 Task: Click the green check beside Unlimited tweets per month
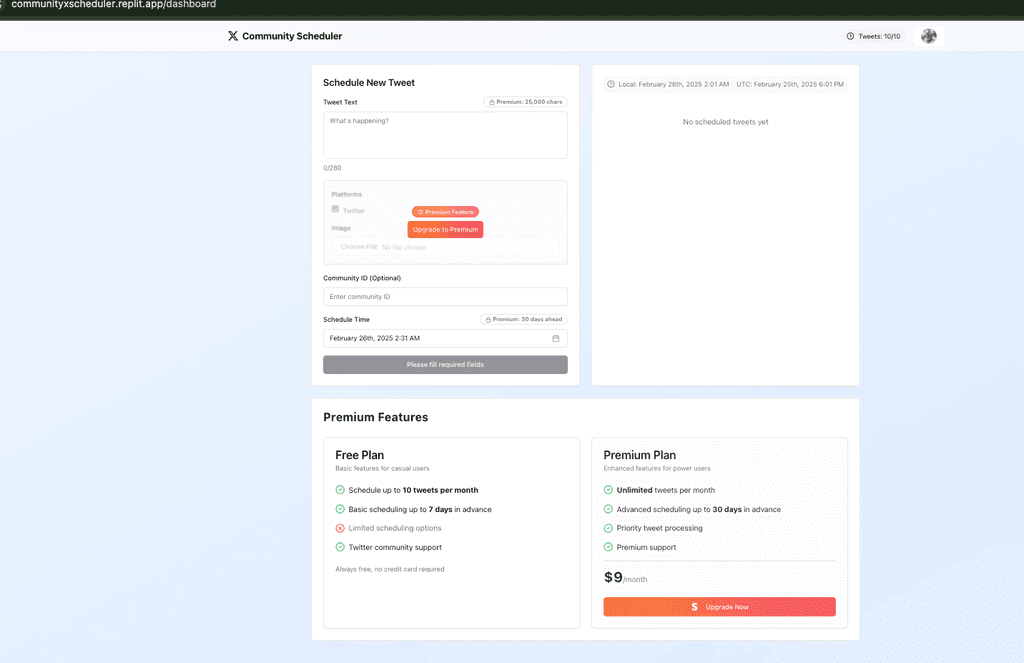point(608,489)
